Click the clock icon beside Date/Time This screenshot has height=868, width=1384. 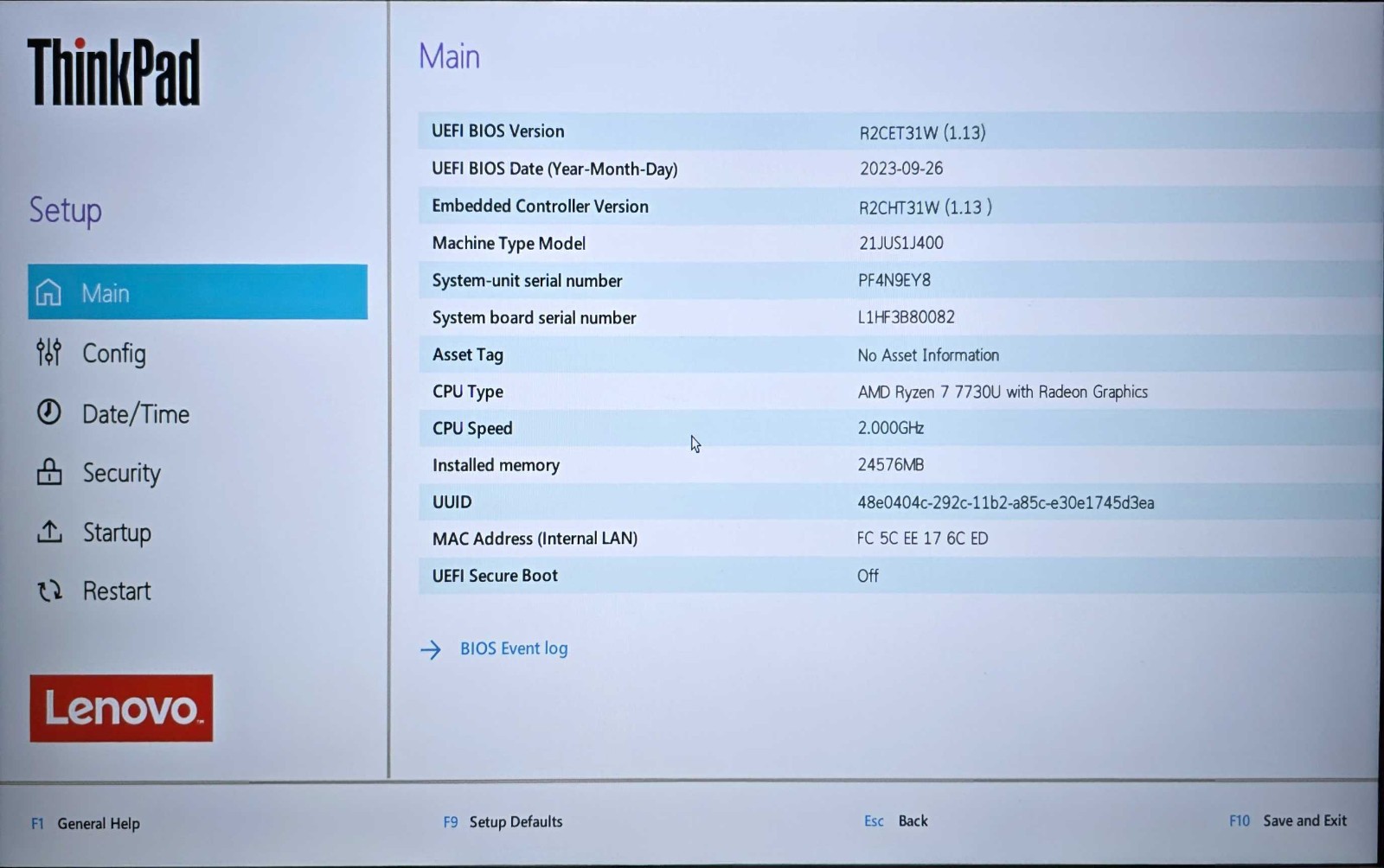(48, 412)
